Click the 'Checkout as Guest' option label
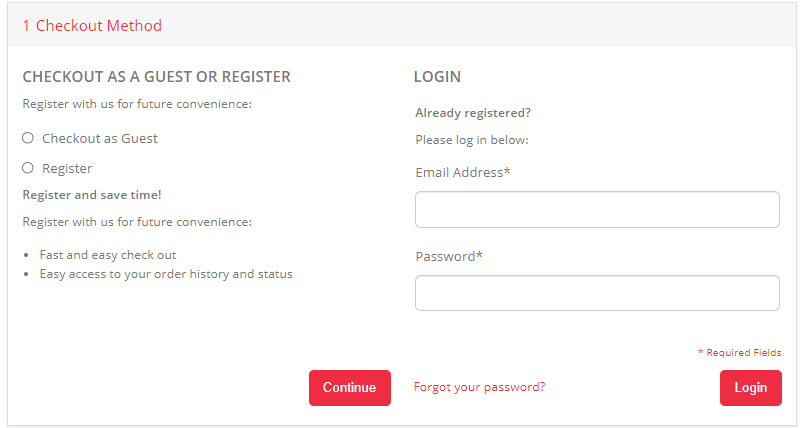804x428 pixels. point(99,139)
